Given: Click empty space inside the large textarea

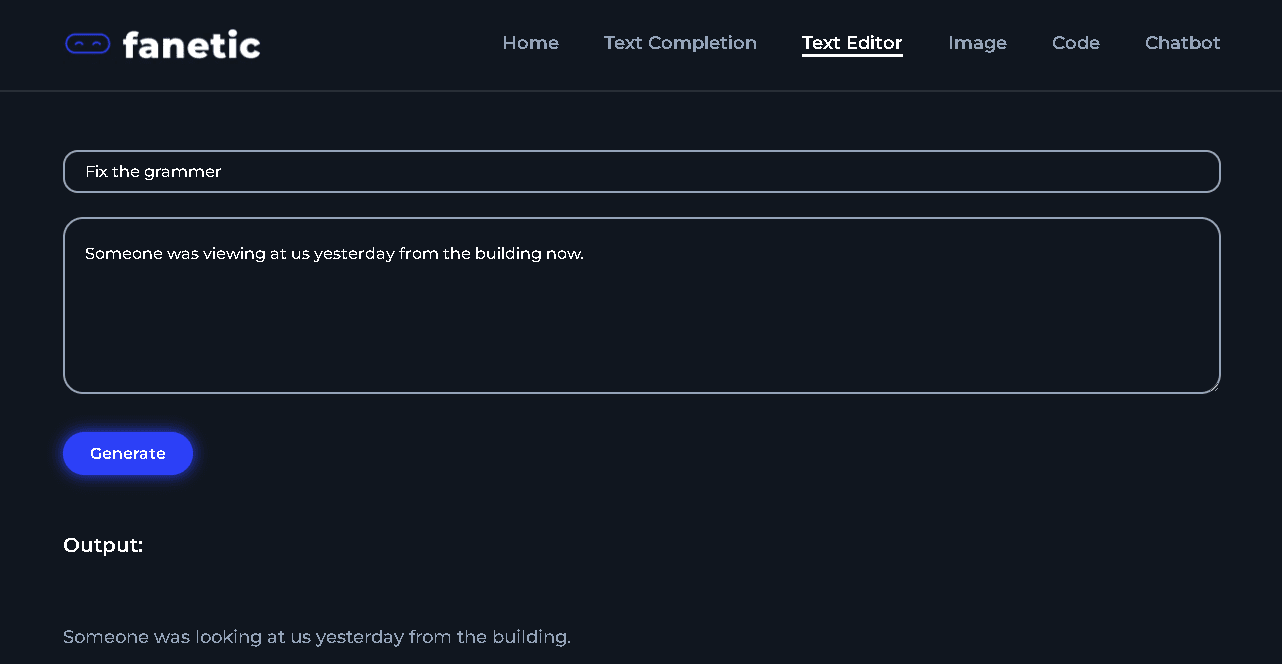Looking at the screenshot, I should (x=642, y=330).
